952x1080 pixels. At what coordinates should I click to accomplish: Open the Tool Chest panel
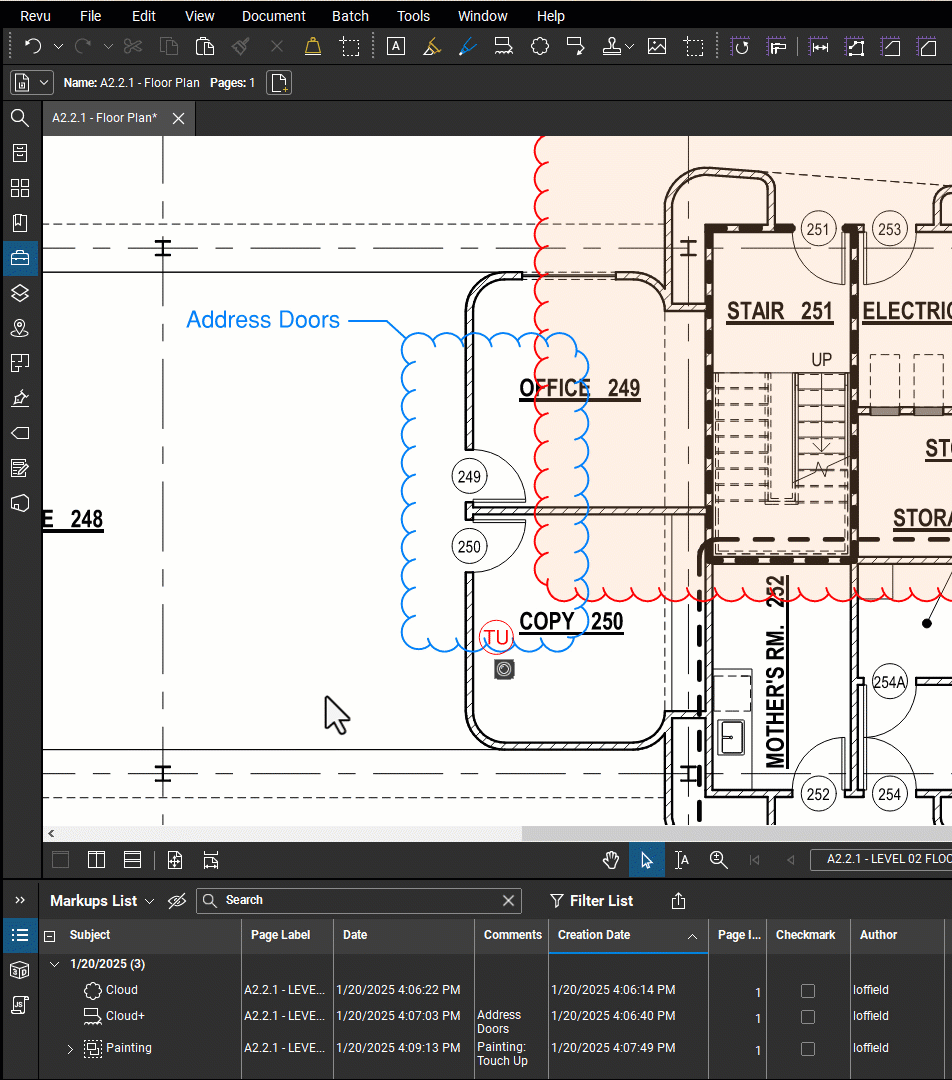(x=20, y=258)
